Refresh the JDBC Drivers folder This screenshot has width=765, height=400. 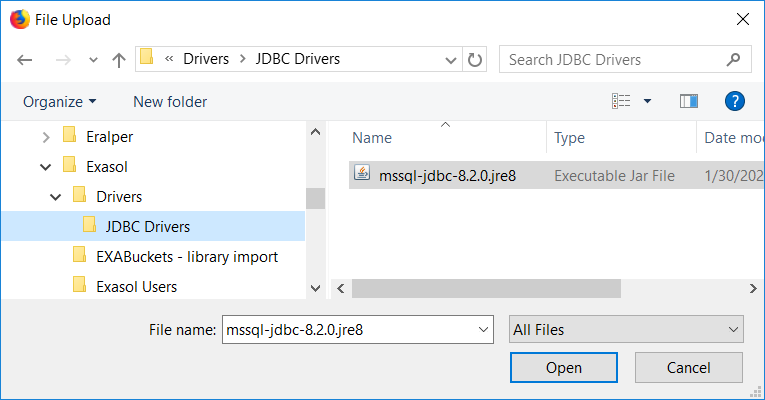475,60
